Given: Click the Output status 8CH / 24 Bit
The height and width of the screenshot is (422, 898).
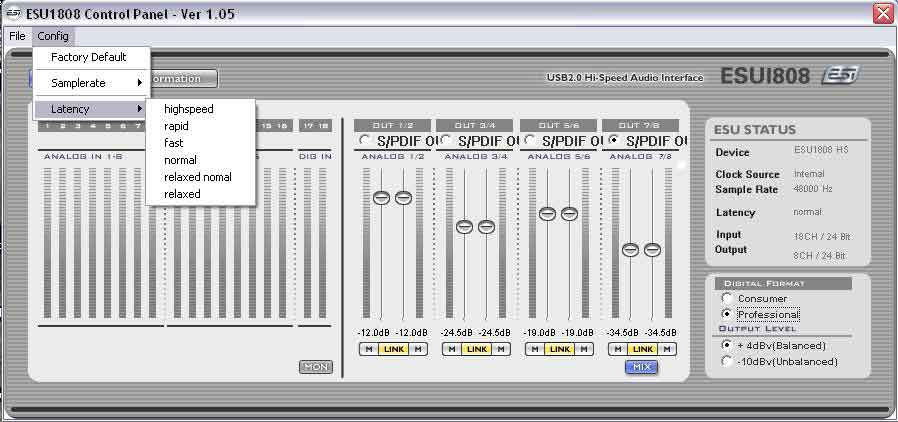Looking at the screenshot, I should point(819,255).
